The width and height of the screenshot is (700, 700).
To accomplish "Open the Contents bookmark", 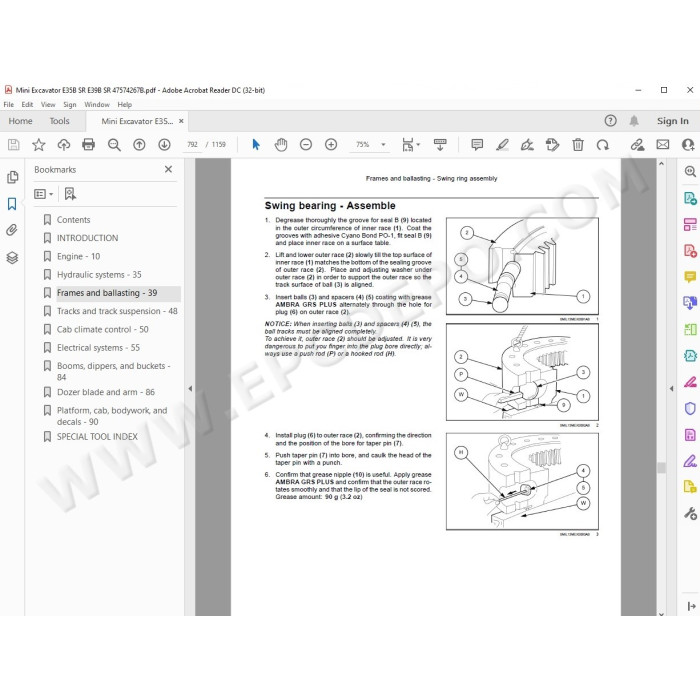I will [73, 220].
